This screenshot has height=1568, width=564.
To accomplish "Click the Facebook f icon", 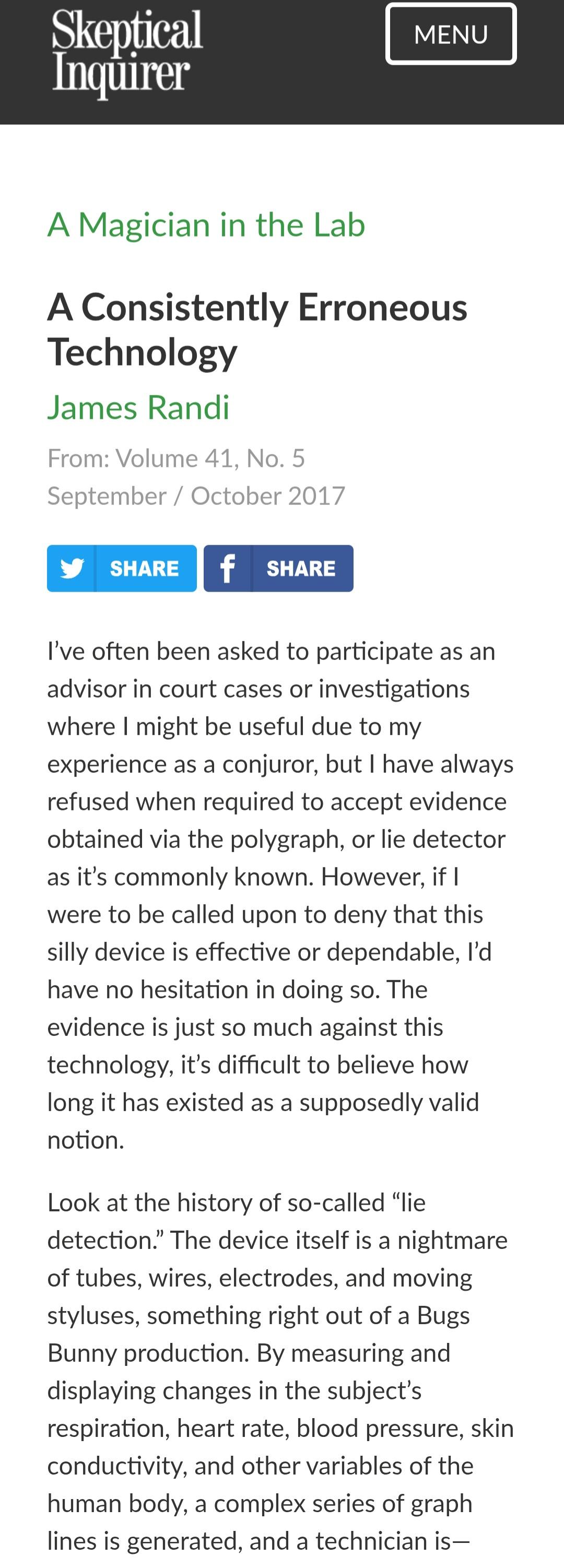I will pos(228,569).
